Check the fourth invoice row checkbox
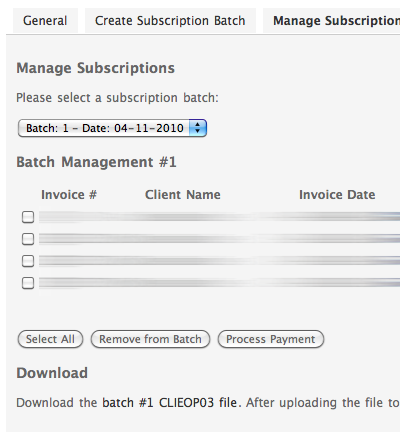This screenshot has height=438, width=400. [28, 283]
